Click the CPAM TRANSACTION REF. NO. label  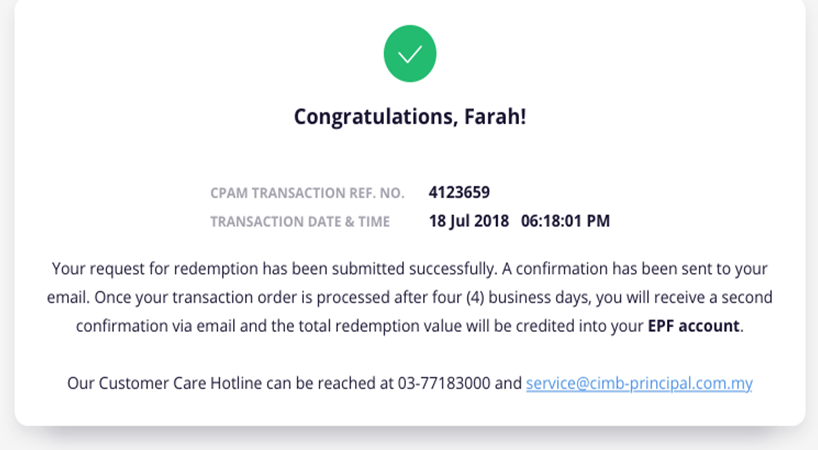tap(307, 193)
